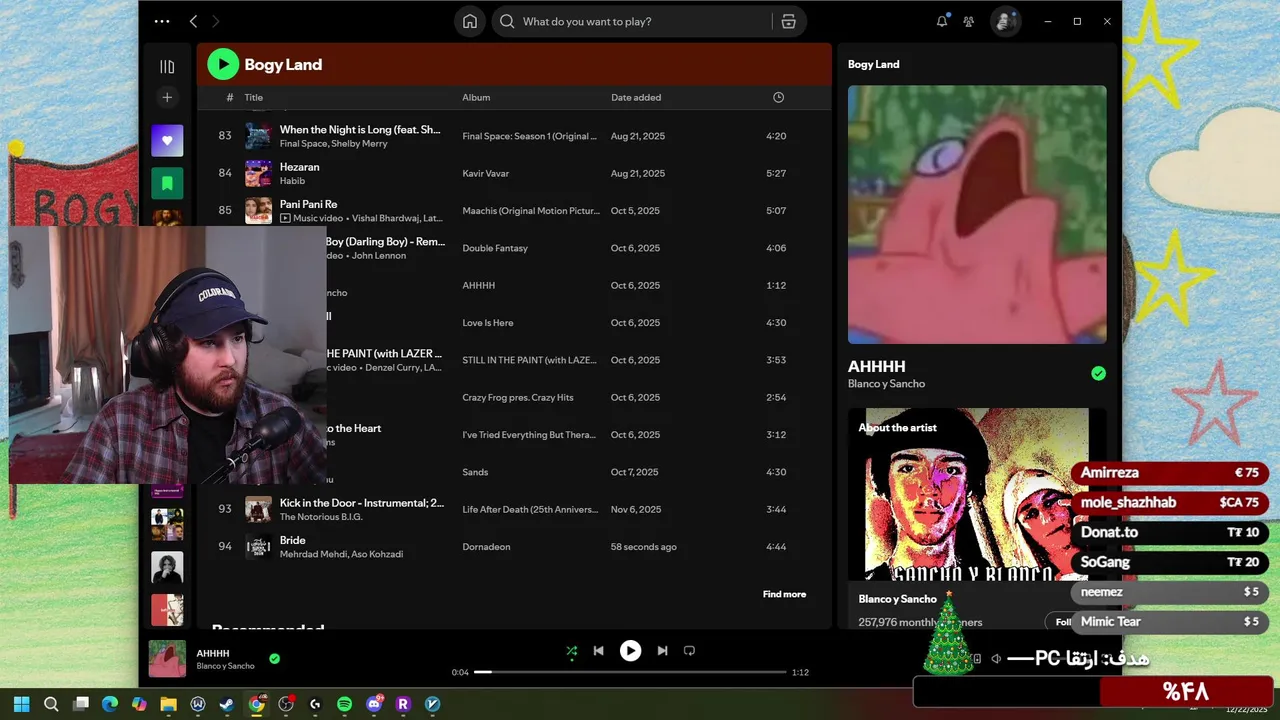Open album Sands
The height and width of the screenshot is (720, 1280).
pos(475,472)
